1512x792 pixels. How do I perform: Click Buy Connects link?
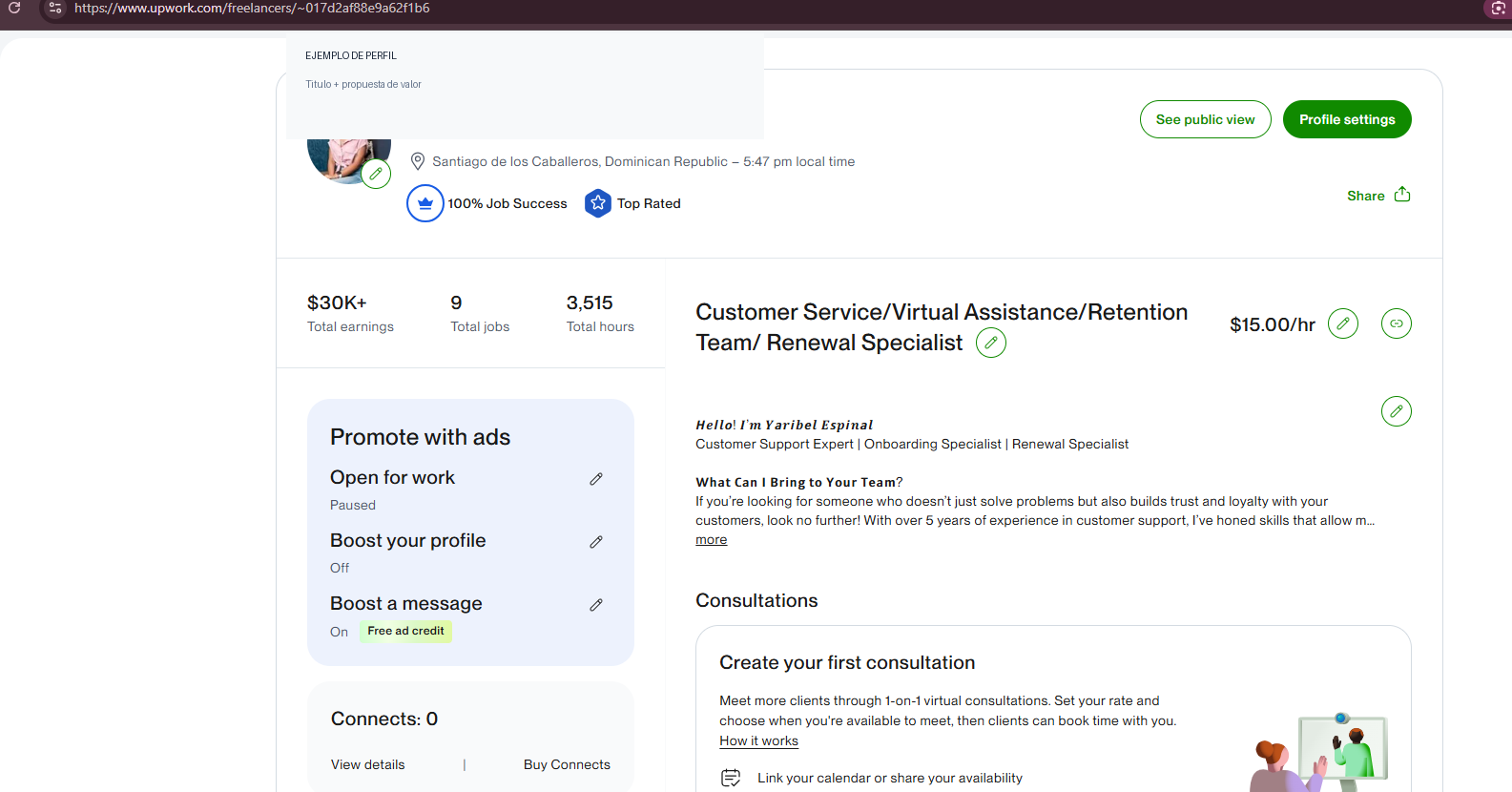point(567,764)
